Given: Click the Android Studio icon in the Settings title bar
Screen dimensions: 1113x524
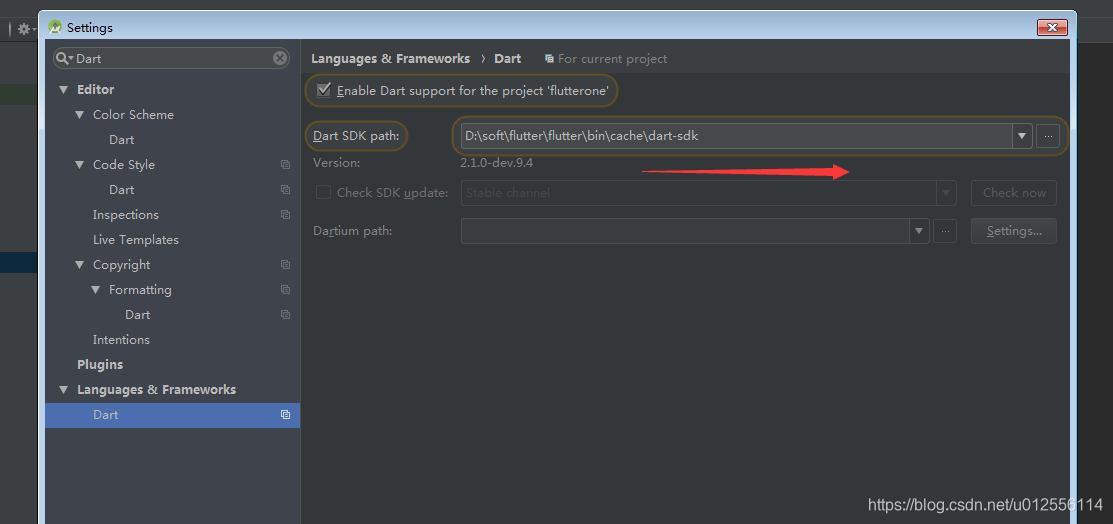Looking at the screenshot, I should click(55, 28).
